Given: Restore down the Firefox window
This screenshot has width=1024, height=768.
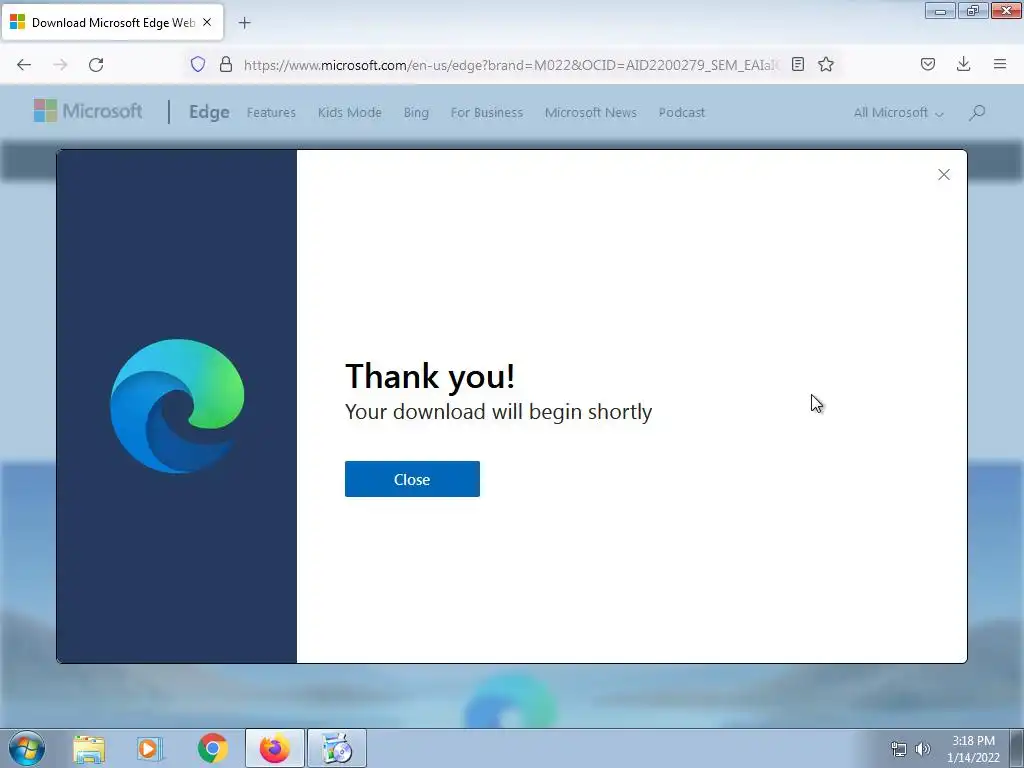Looking at the screenshot, I should 973,11.
